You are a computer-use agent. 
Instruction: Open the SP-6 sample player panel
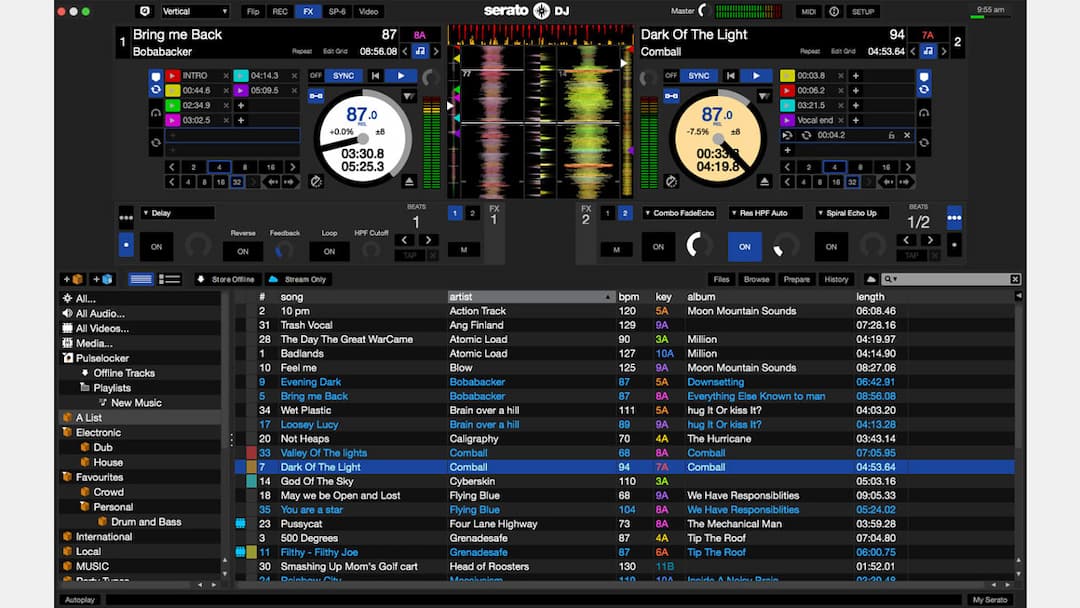click(x=335, y=12)
